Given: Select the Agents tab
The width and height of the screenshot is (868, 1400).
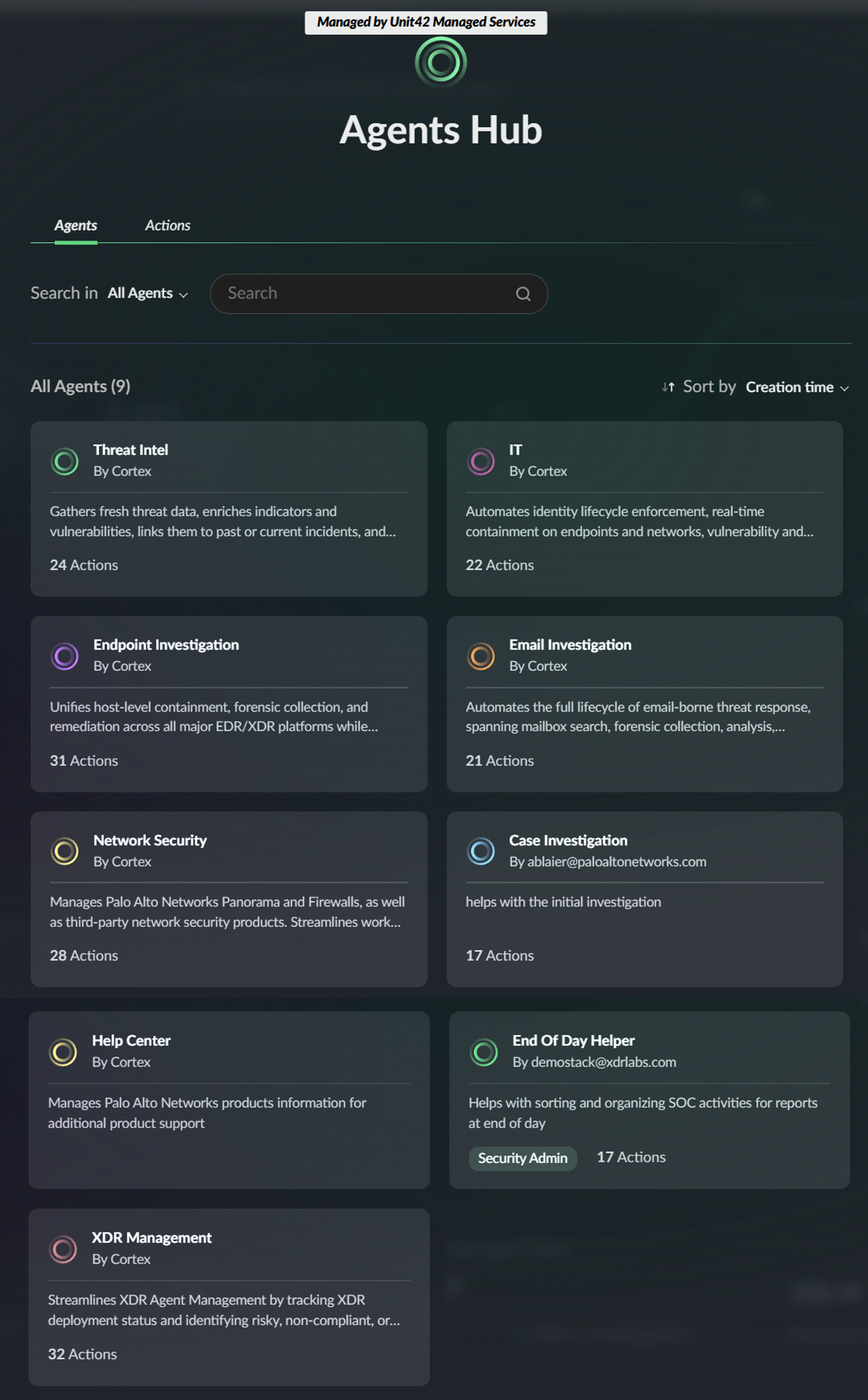Looking at the screenshot, I should tap(76, 226).
